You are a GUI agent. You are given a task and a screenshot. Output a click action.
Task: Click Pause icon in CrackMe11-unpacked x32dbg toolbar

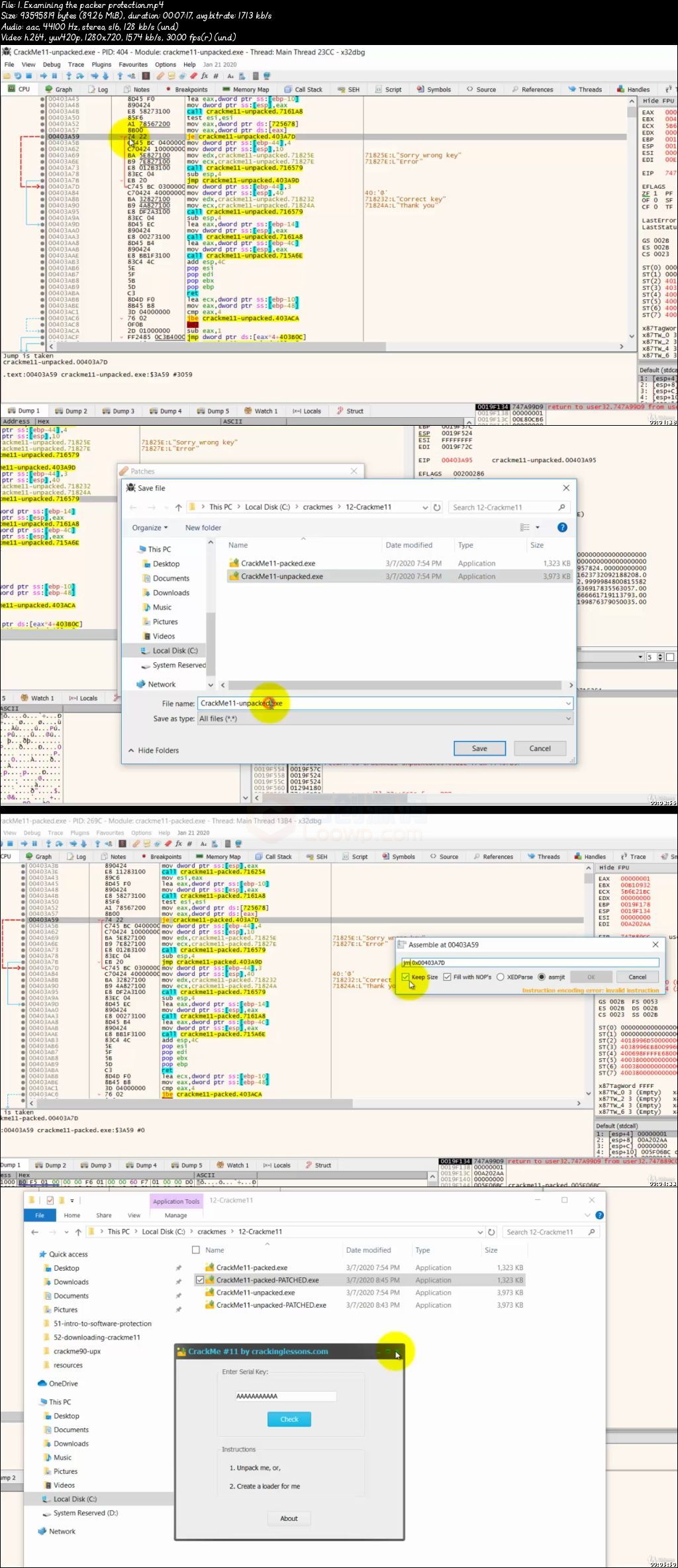(x=54, y=76)
